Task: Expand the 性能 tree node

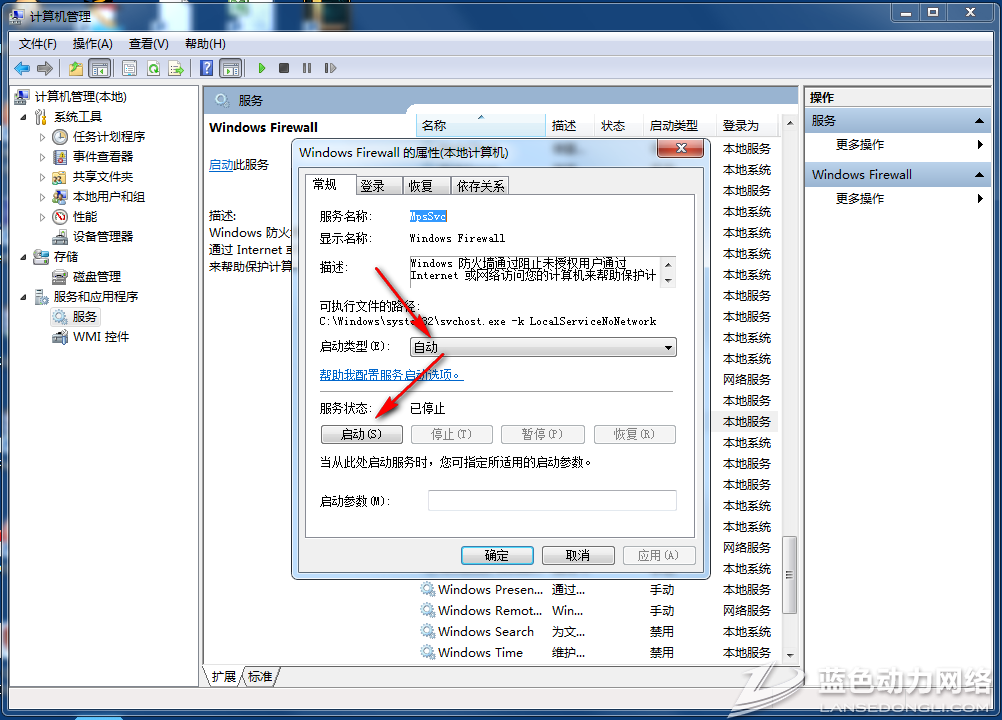Action: [x=42, y=216]
